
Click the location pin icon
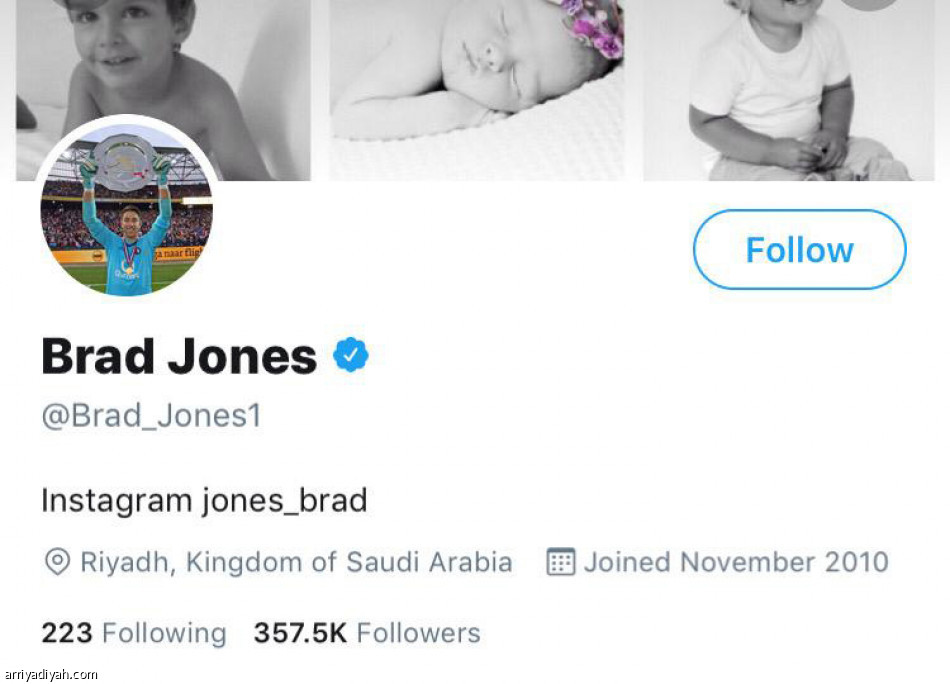coord(57,562)
